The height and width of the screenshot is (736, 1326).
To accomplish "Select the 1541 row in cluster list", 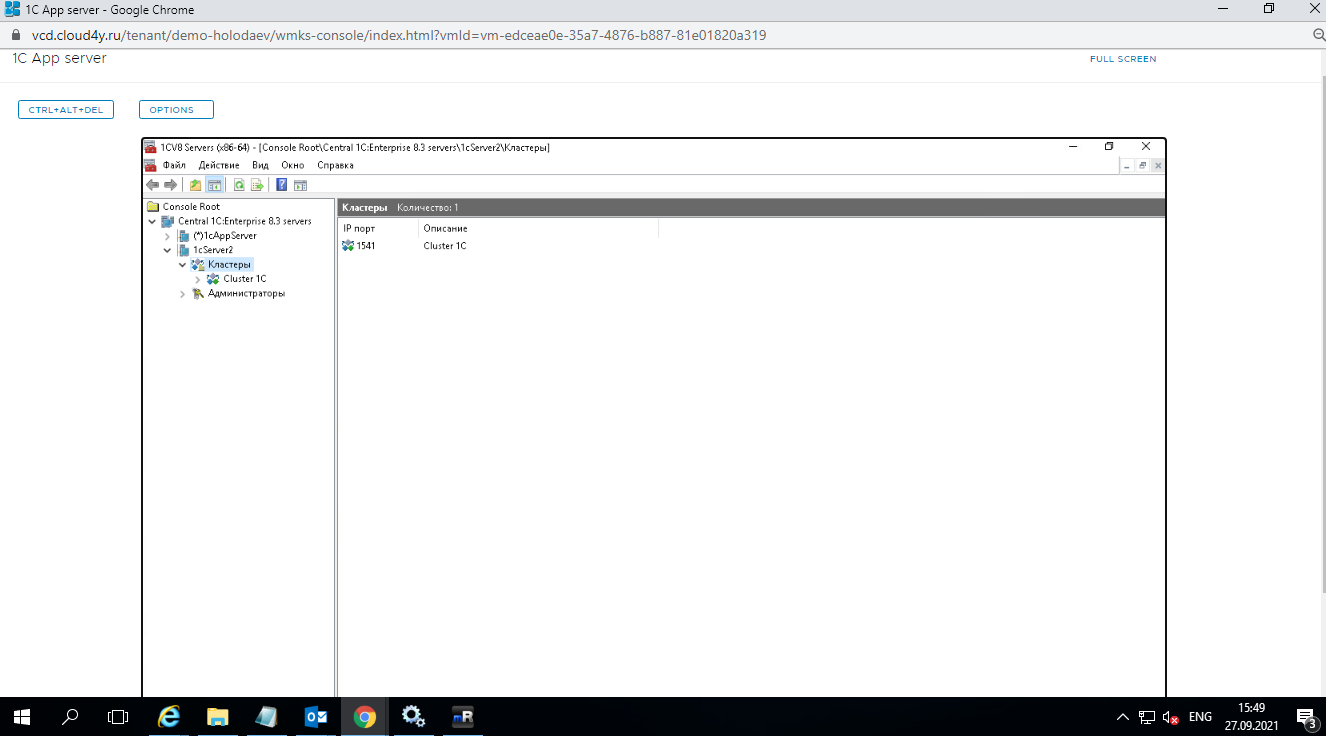I will tap(366, 246).
